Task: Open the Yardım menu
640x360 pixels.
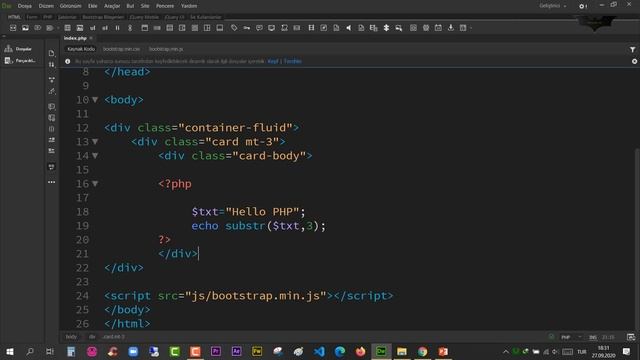Action: (189, 6)
